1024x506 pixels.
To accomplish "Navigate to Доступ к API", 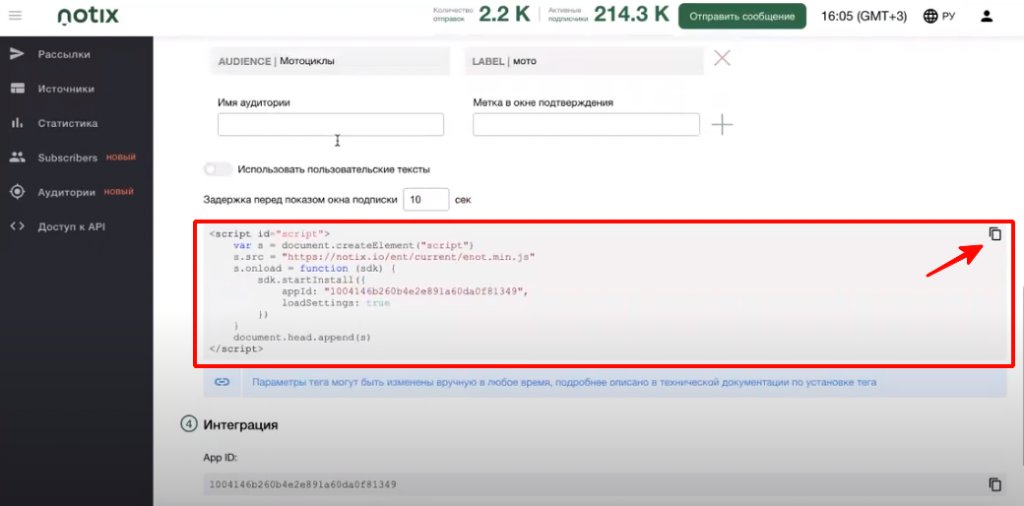I will click(71, 226).
